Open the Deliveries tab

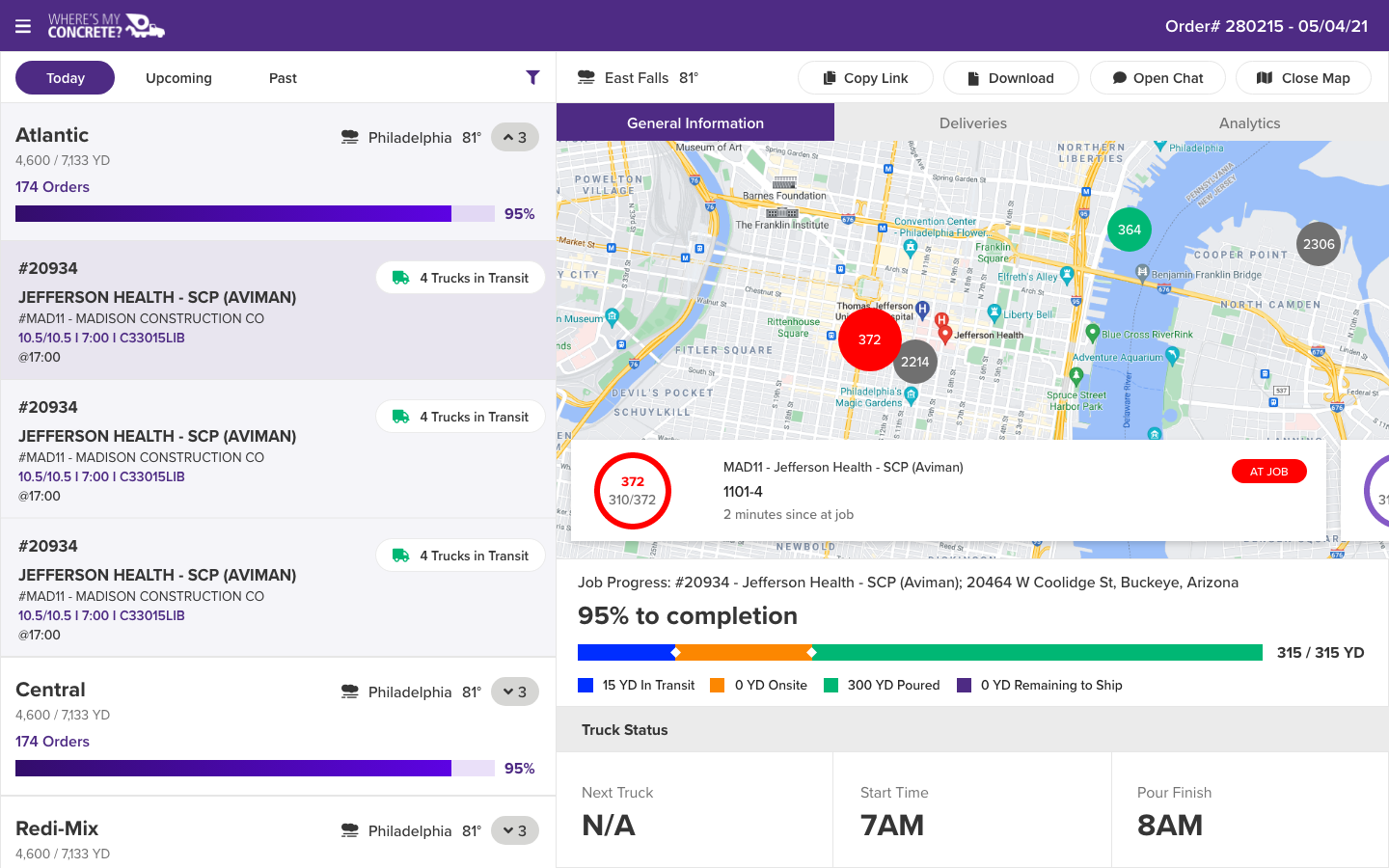(x=973, y=122)
